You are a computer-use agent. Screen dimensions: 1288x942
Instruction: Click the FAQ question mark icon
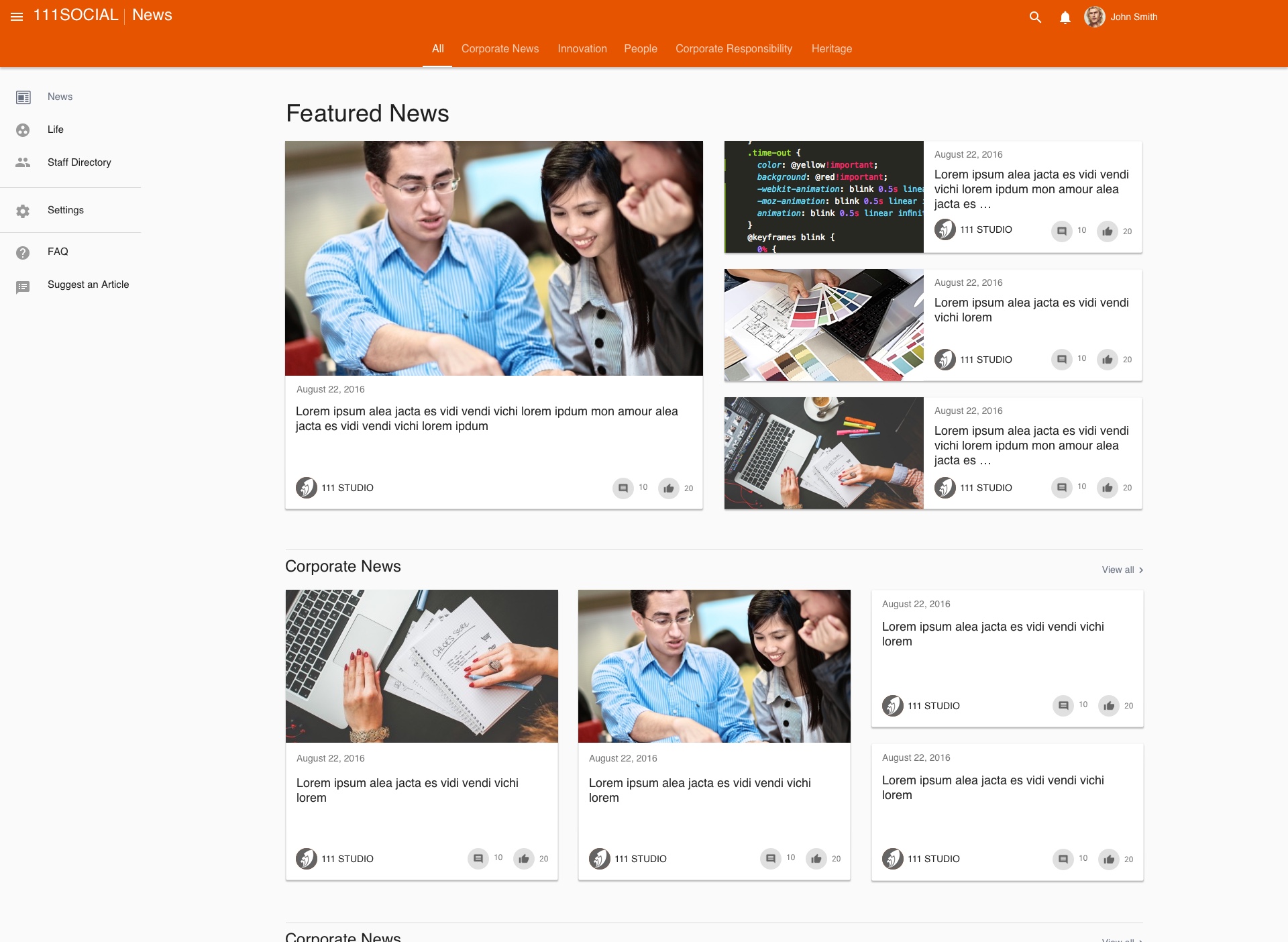(x=23, y=252)
